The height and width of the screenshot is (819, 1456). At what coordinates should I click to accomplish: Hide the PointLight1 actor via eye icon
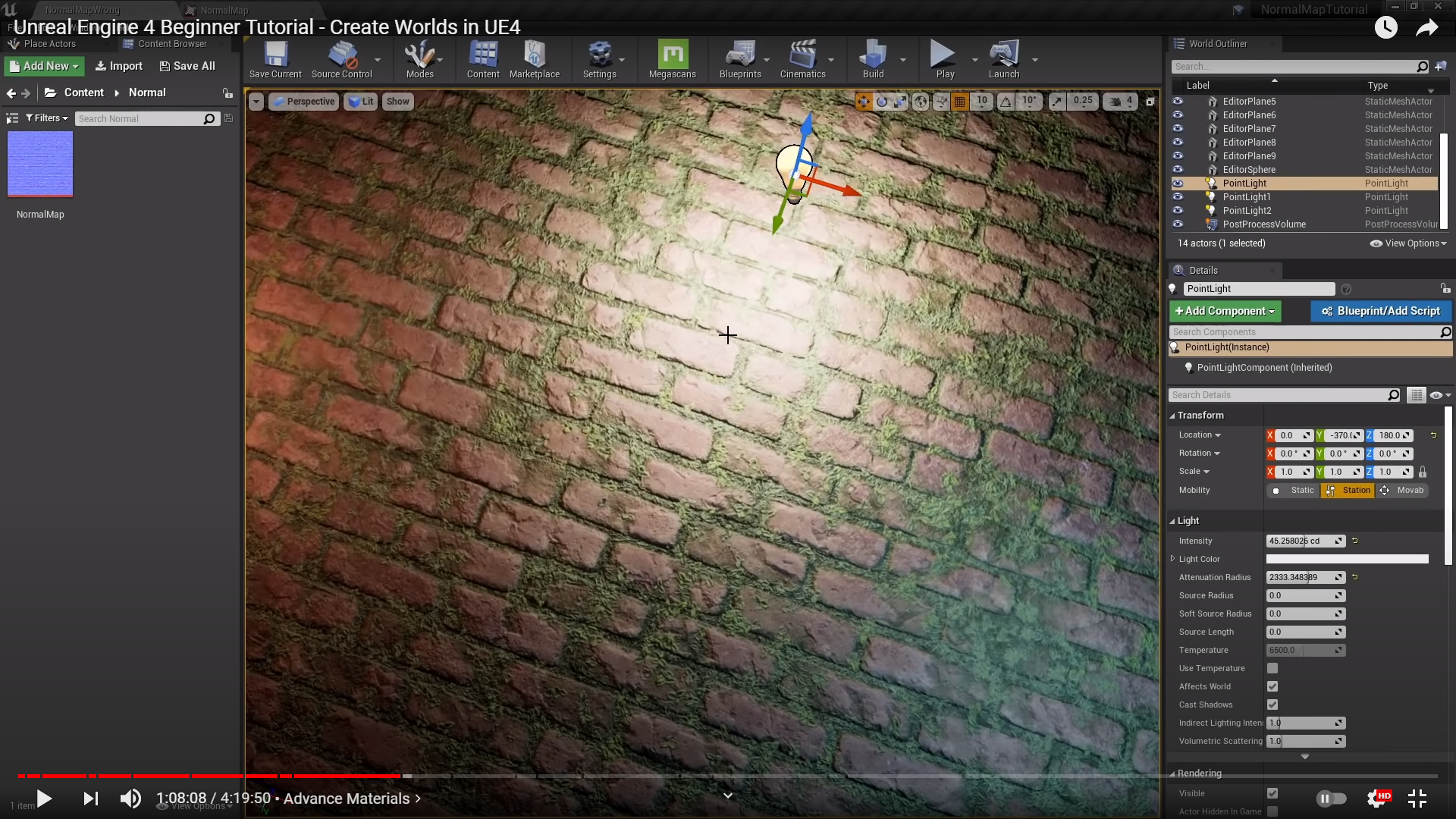1178,196
